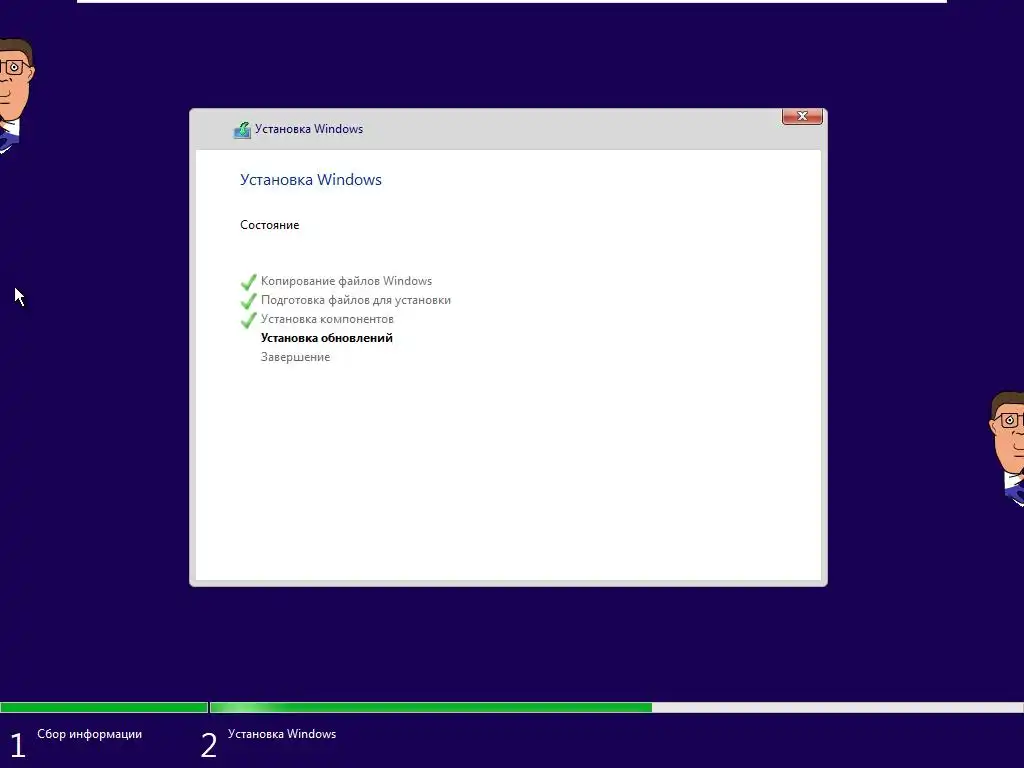Viewport: 1024px width, 768px height.
Task: Click step 1 'Сбор информации' label
Action: (x=89, y=734)
